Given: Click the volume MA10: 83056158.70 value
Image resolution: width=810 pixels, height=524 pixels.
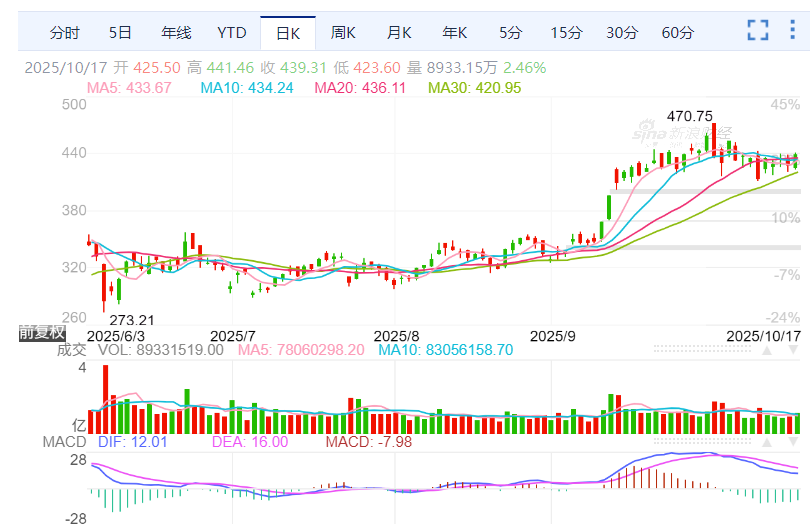Looking at the screenshot, I should pos(446,350).
